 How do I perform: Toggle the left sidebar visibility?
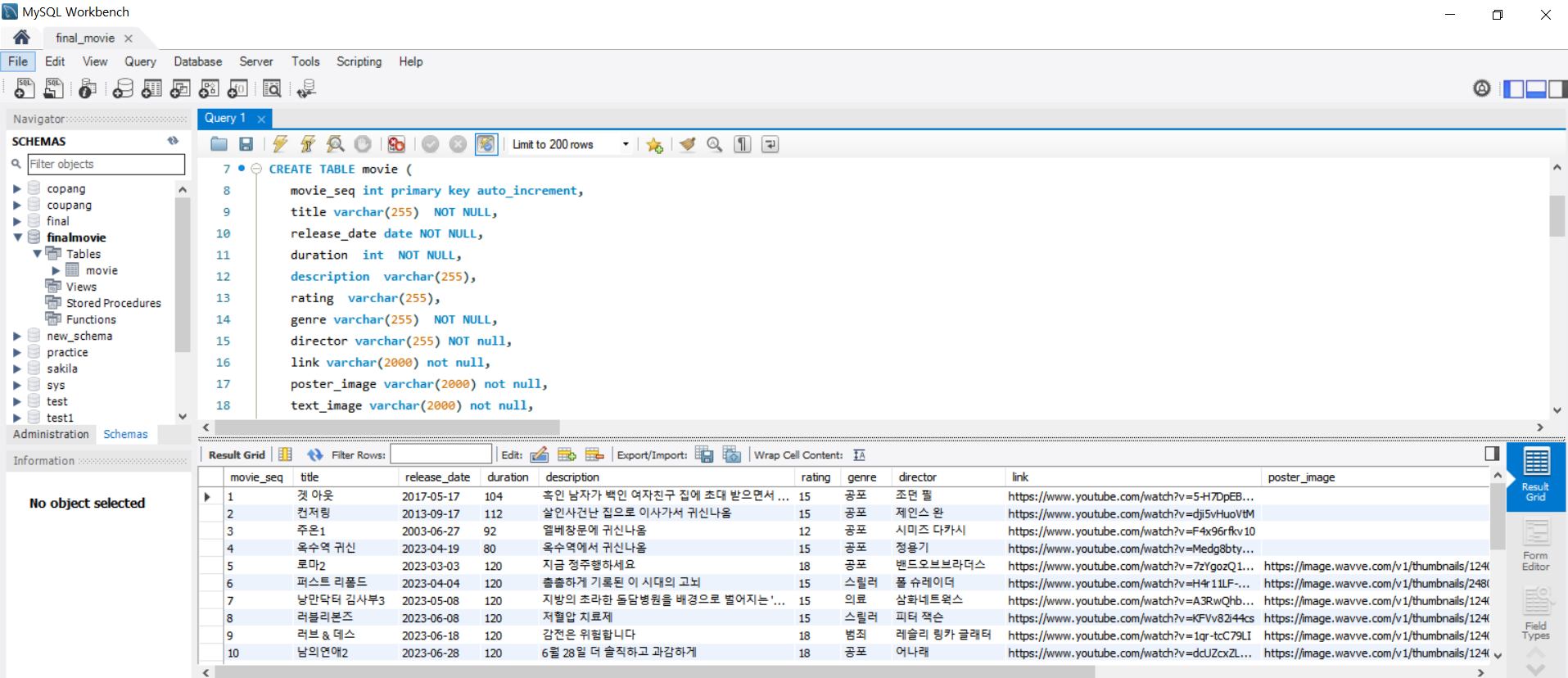1514,88
